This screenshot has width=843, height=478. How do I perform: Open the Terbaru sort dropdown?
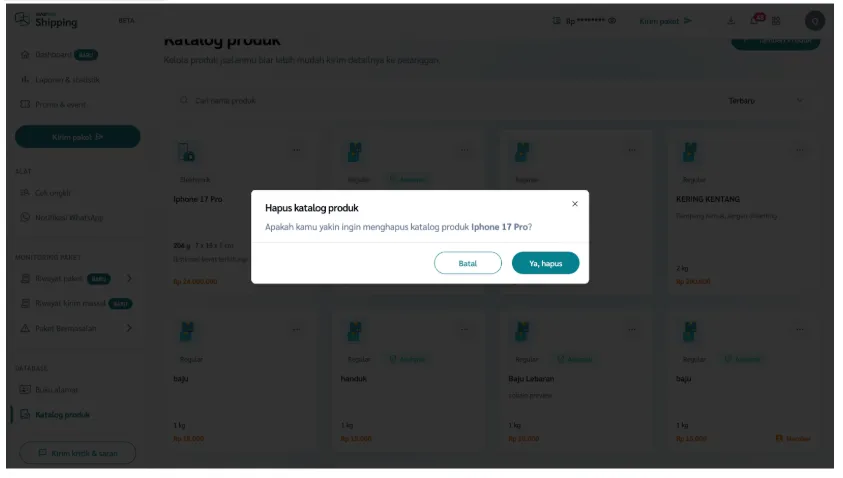[765, 101]
